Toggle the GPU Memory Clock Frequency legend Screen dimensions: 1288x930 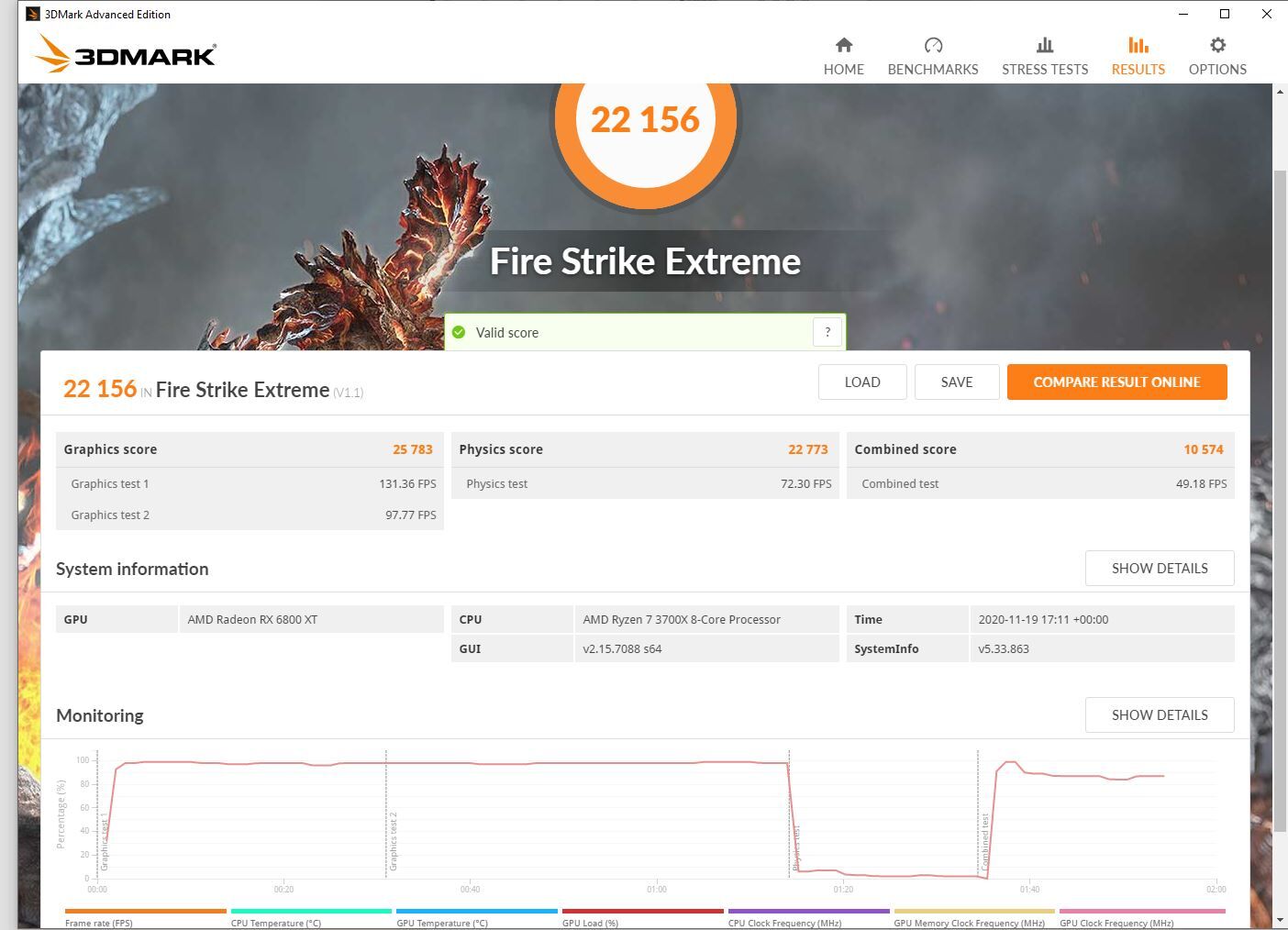click(974, 918)
